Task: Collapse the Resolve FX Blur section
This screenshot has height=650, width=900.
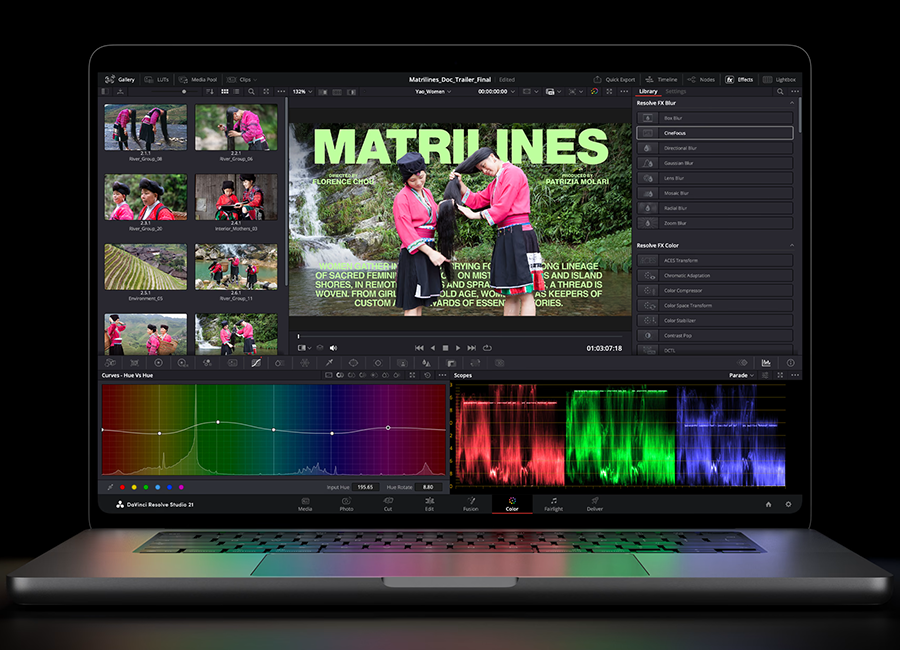Action: point(792,103)
